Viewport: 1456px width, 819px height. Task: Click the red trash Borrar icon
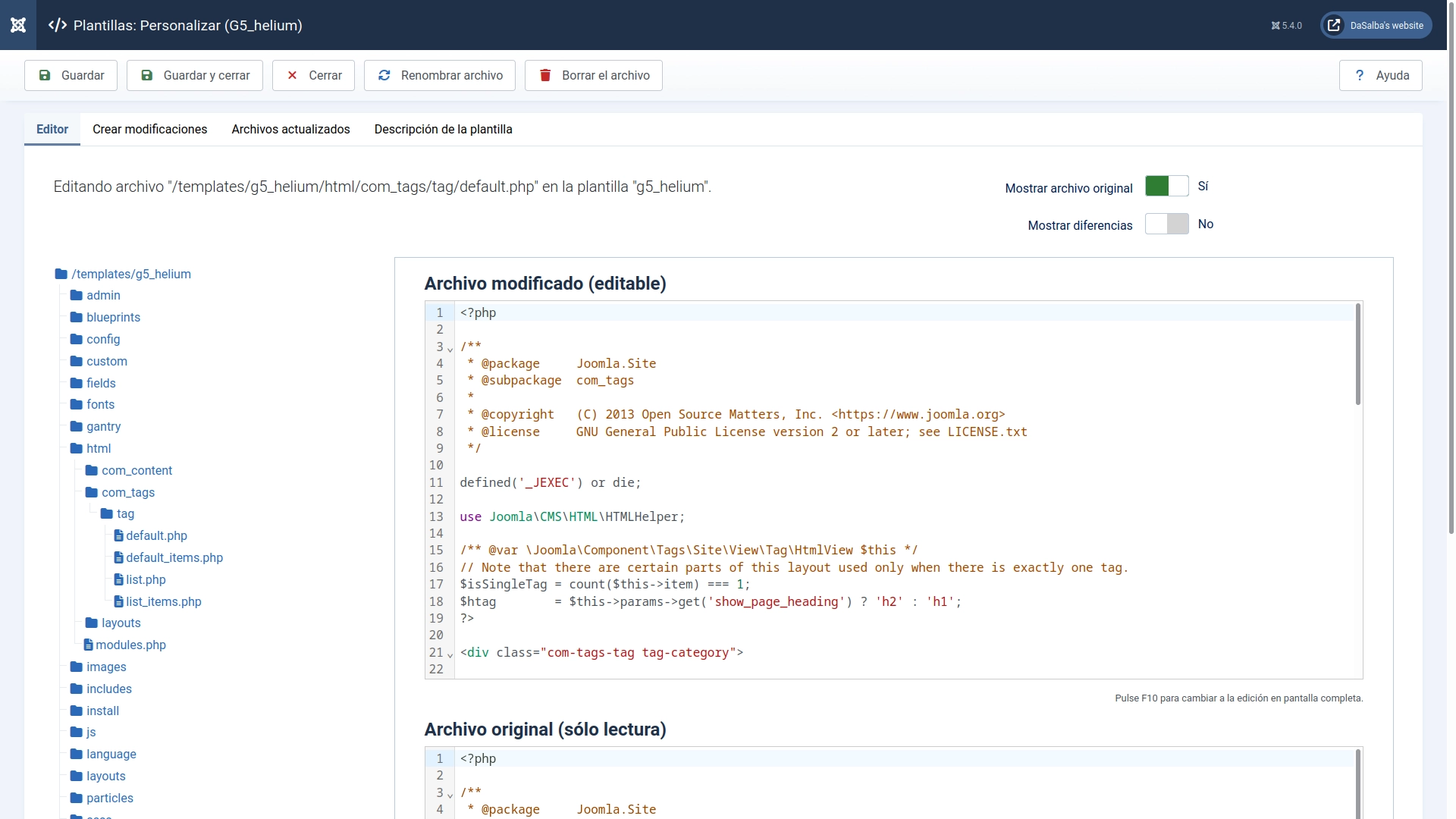[545, 75]
